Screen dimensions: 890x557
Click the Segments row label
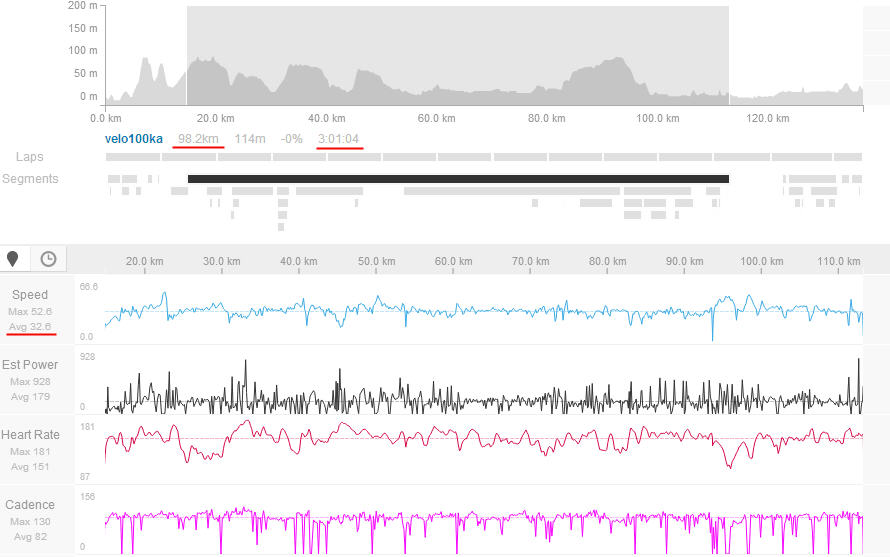[x=30, y=179]
